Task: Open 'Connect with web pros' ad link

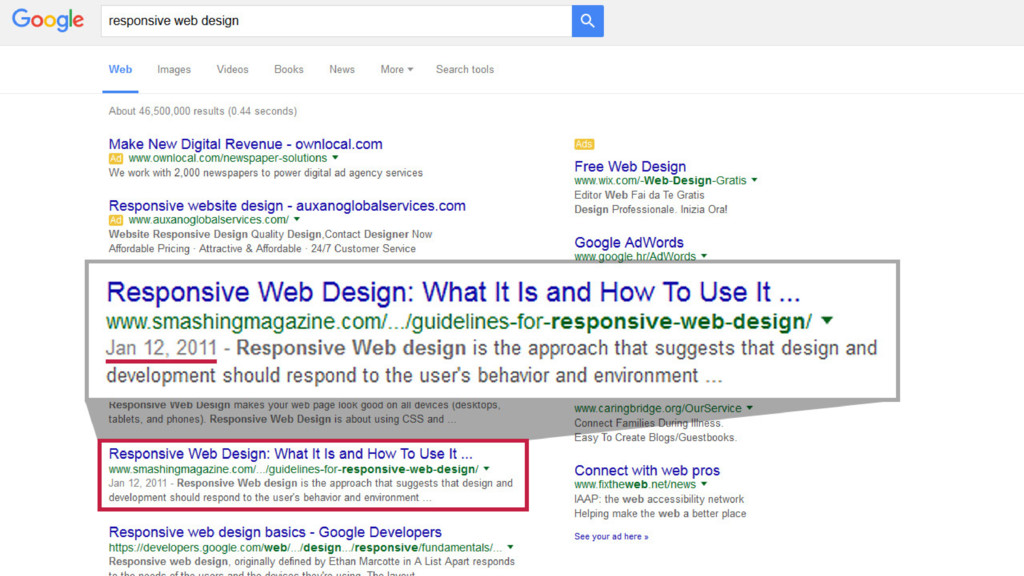Action: pos(647,470)
